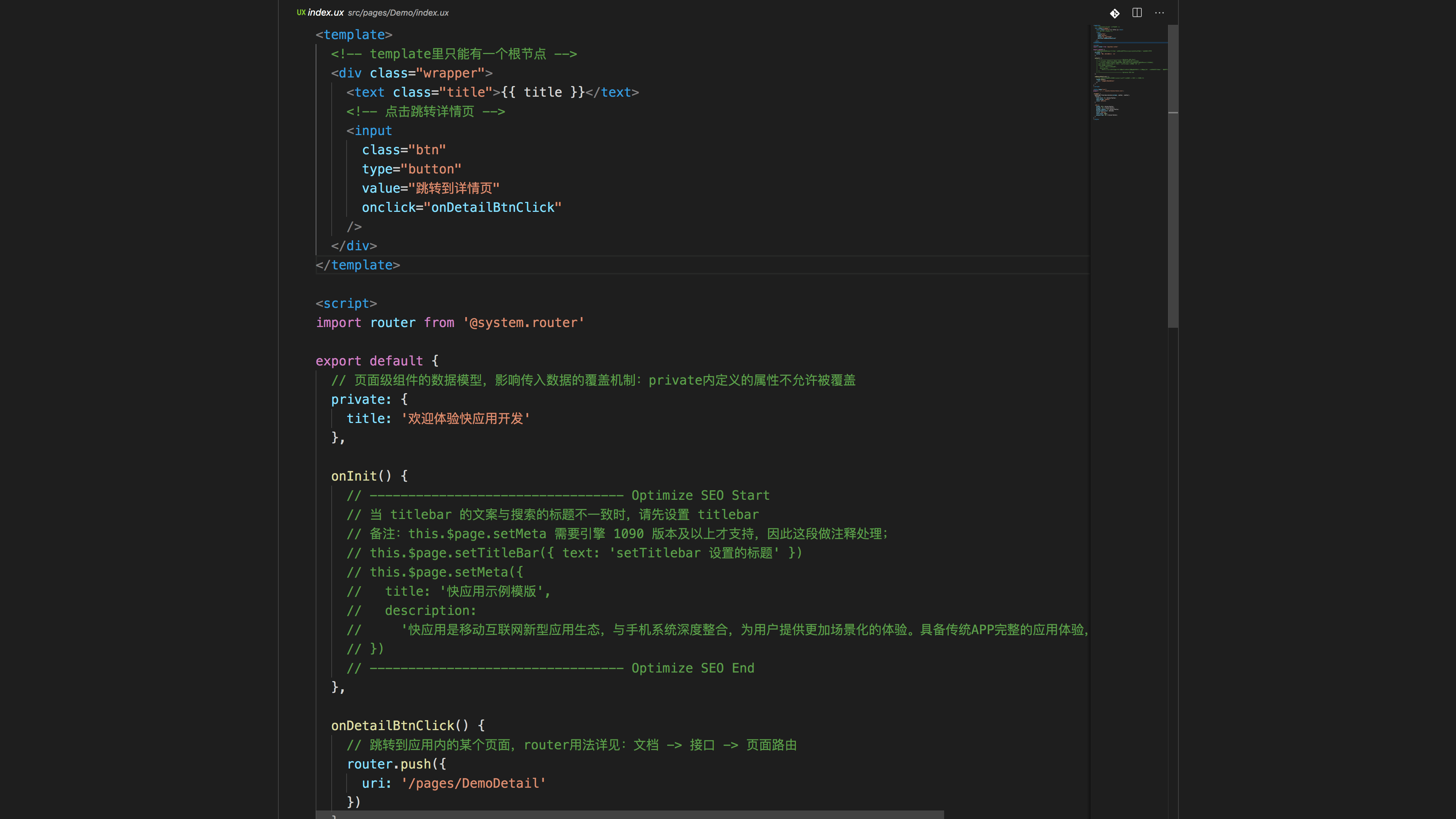Click the src/pages/Demo/index.ux path label
The width and height of the screenshot is (1456, 819).
tap(398, 12)
